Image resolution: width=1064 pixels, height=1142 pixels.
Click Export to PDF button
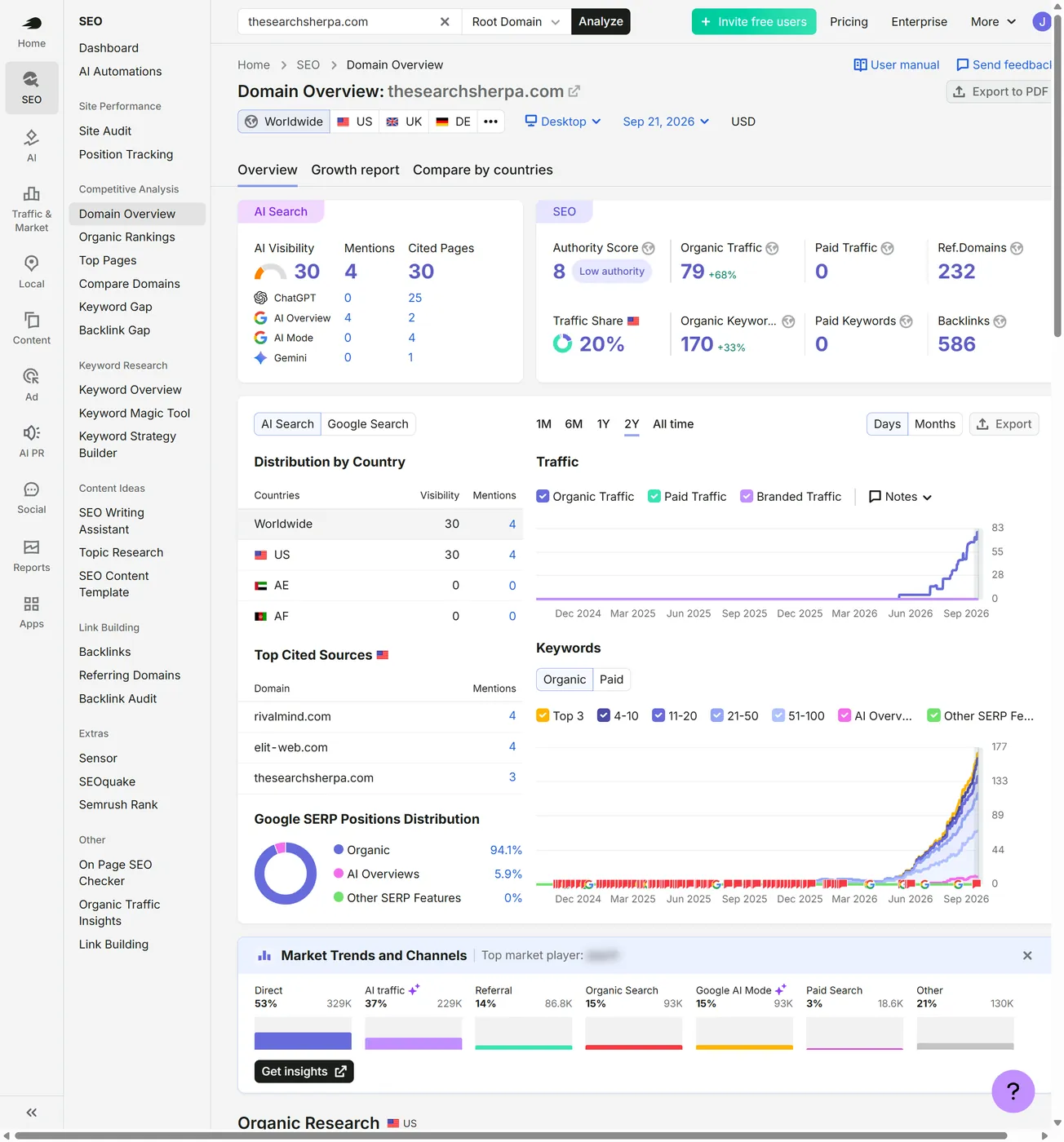[x=1000, y=91]
